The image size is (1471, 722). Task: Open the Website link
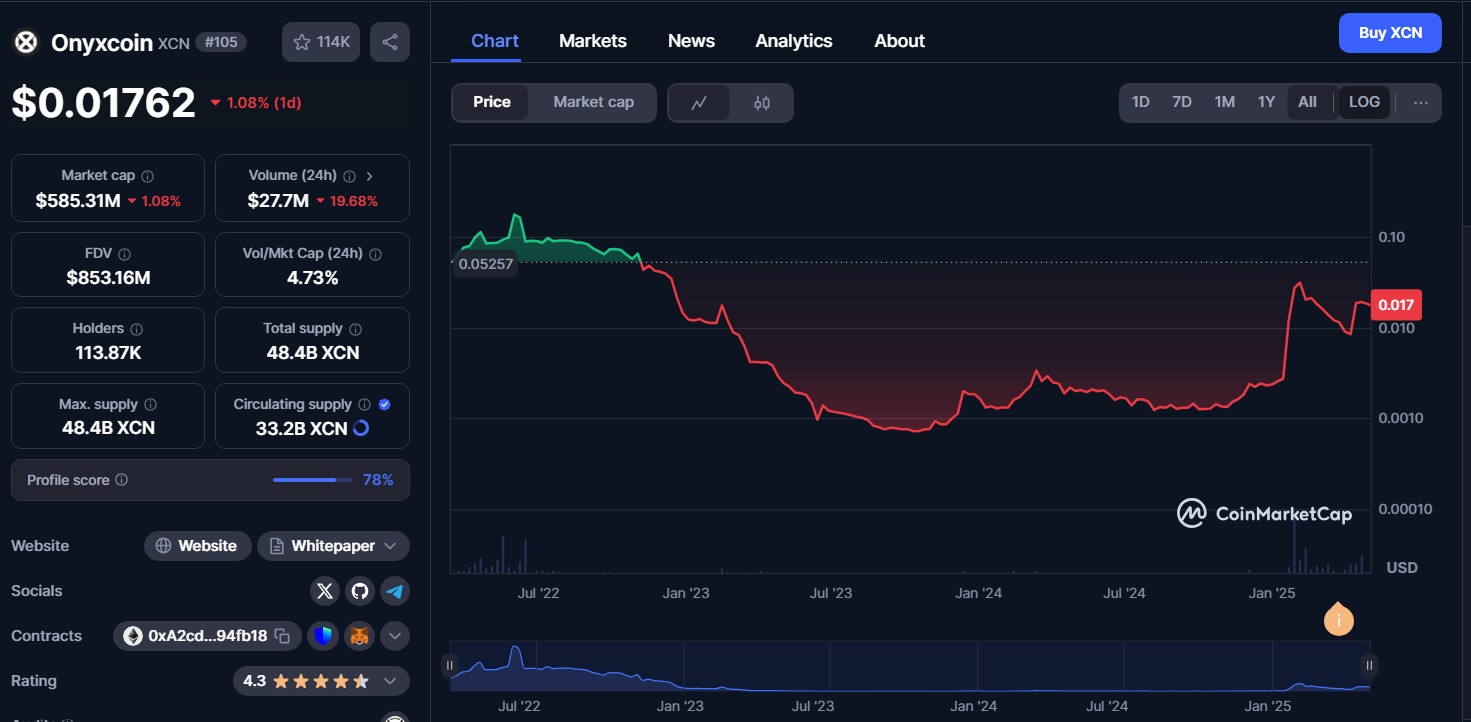pyautogui.click(x=198, y=546)
